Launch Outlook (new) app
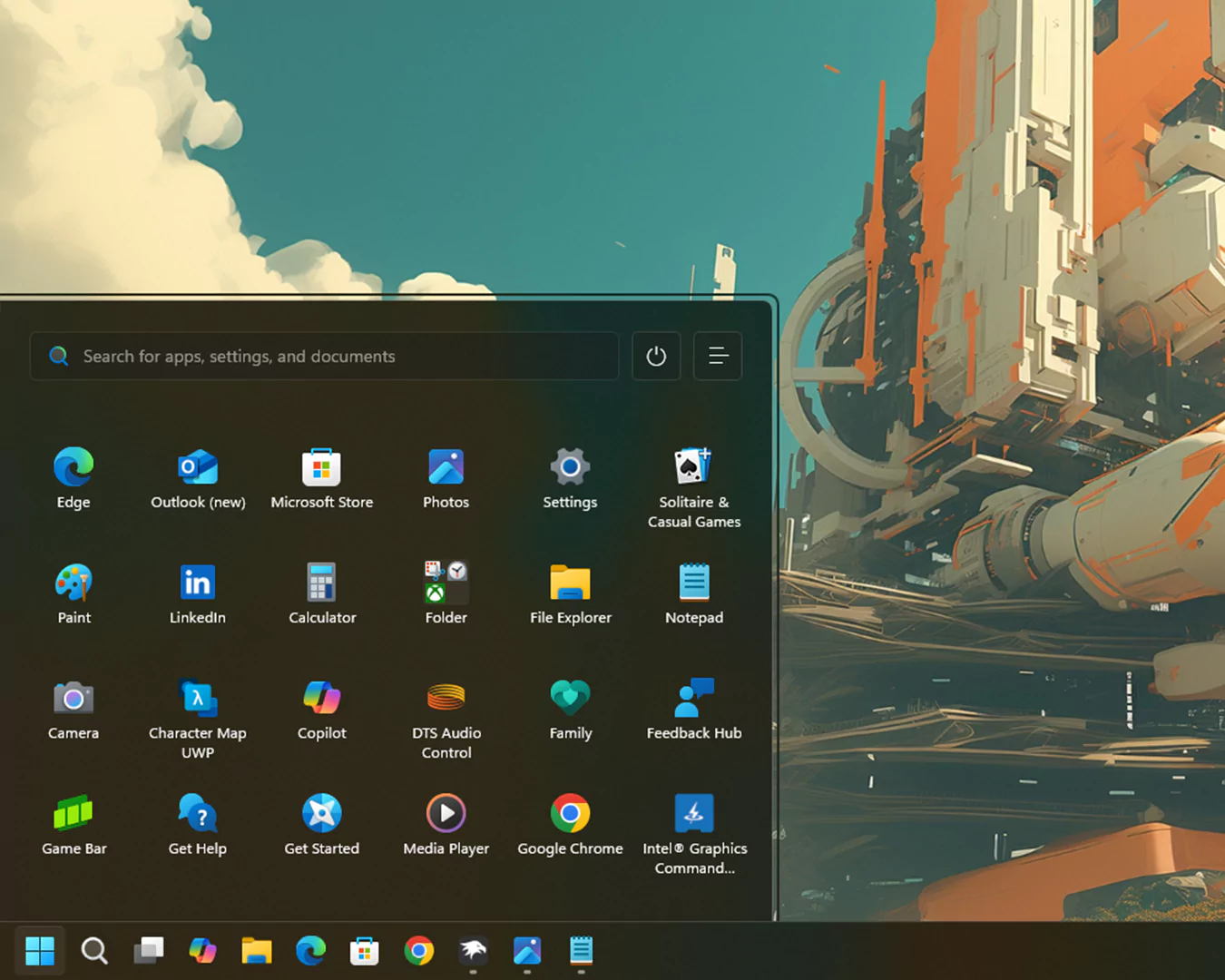Viewport: 1225px width, 980px height. (x=198, y=478)
